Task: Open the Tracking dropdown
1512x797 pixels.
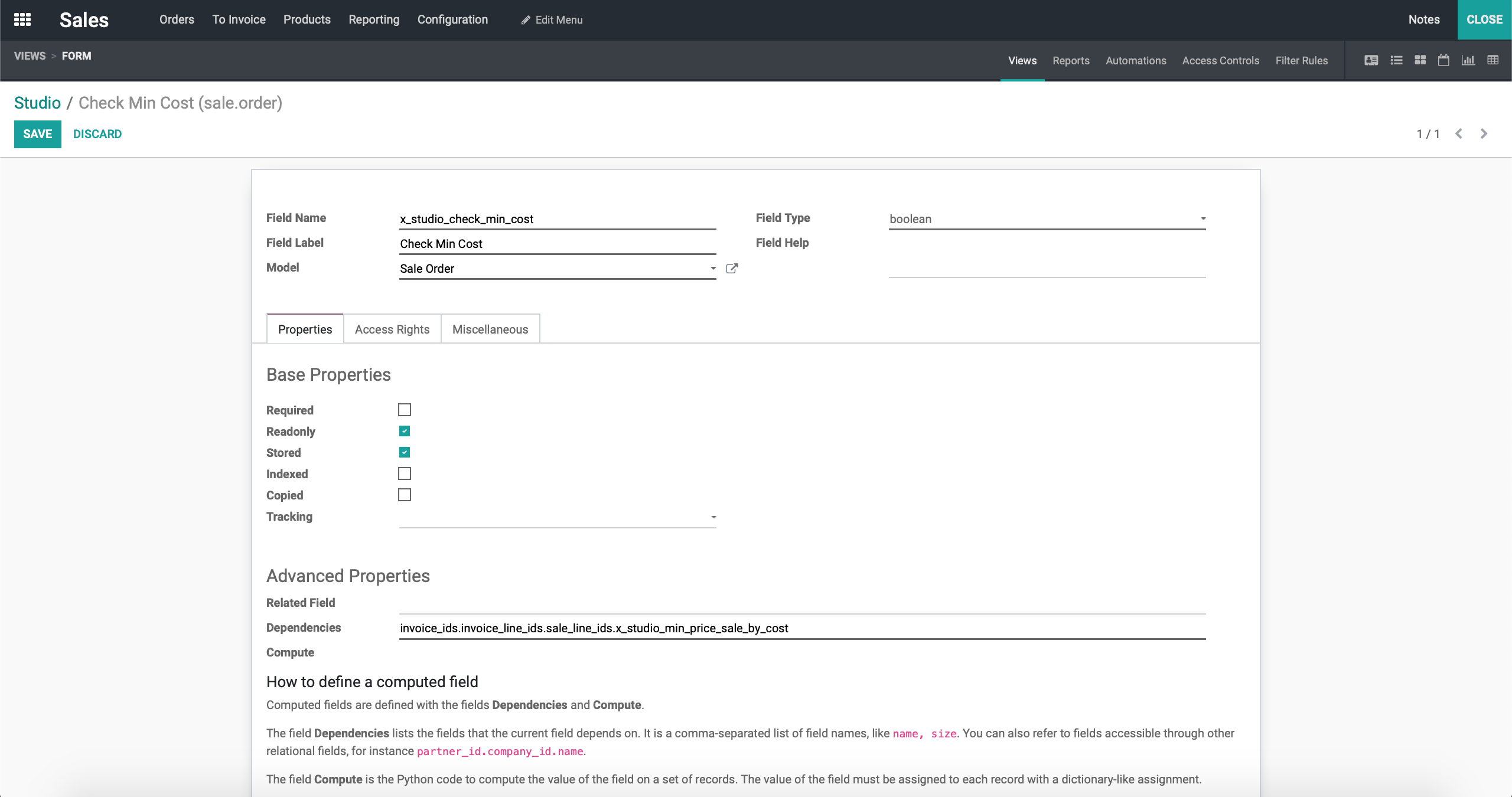Action: [557, 517]
